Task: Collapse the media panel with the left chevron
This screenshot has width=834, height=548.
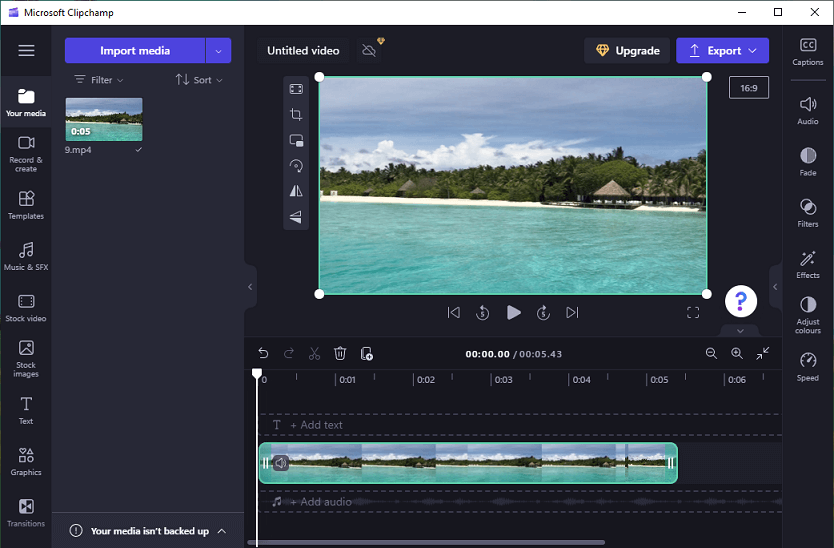Action: click(x=250, y=287)
